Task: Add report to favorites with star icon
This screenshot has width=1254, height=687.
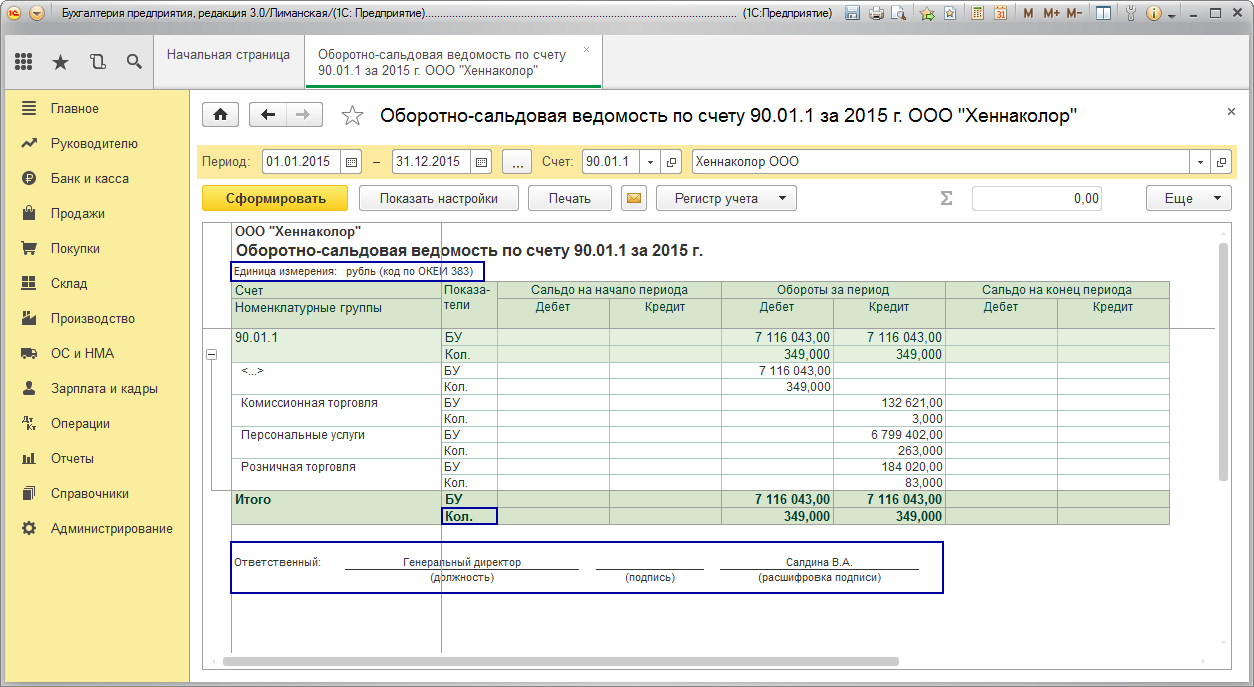Action: [352, 116]
